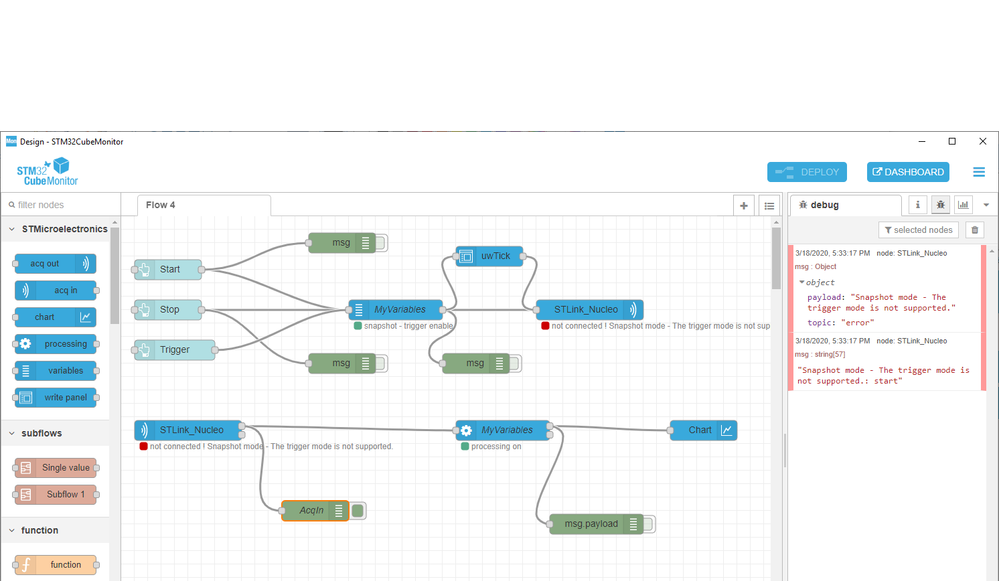Click the msg : Object label
This screenshot has width=999, height=581.
816,266
